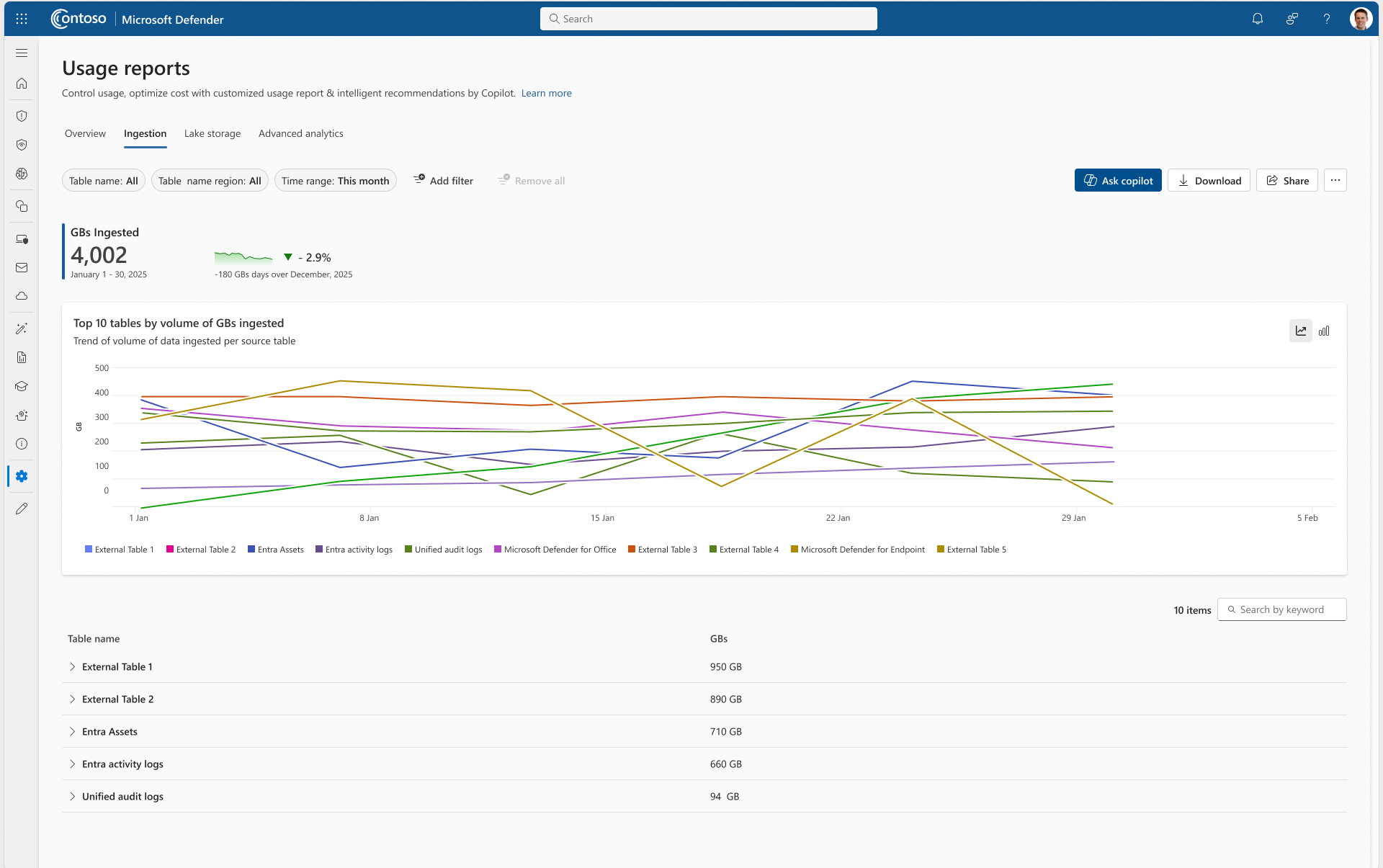This screenshot has width=1383, height=868.
Task: Switch chart to line view
Action: [1300, 331]
